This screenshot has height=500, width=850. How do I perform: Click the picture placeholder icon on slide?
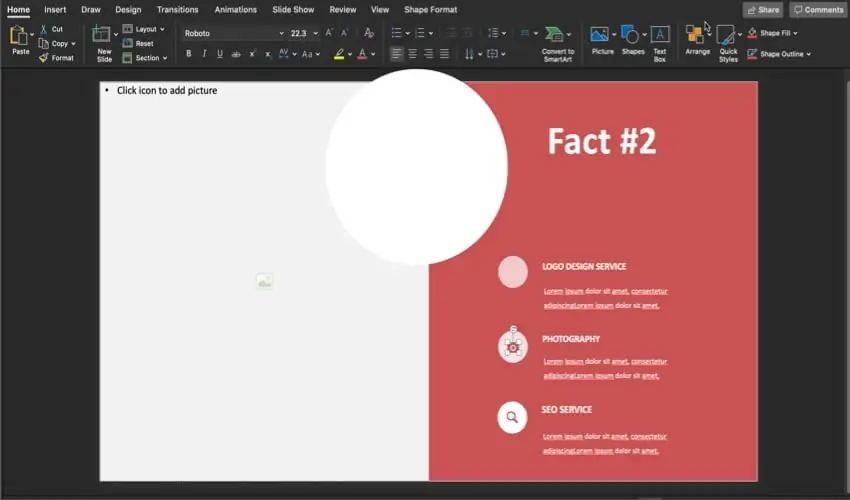[264, 282]
